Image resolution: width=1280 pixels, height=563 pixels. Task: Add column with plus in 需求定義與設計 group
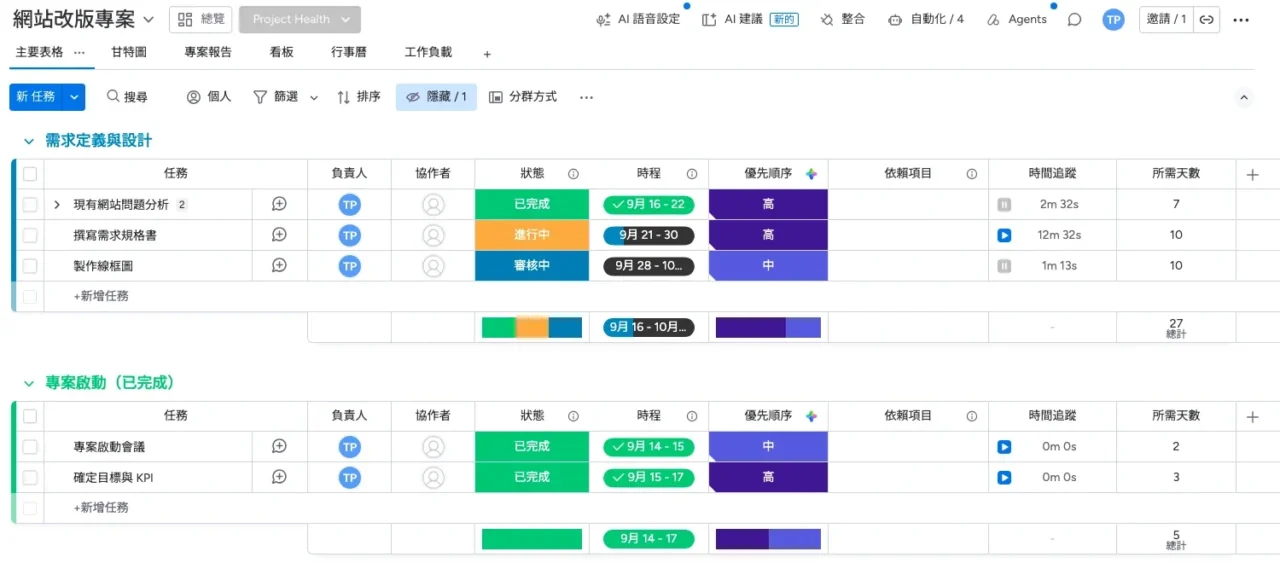click(1253, 174)
